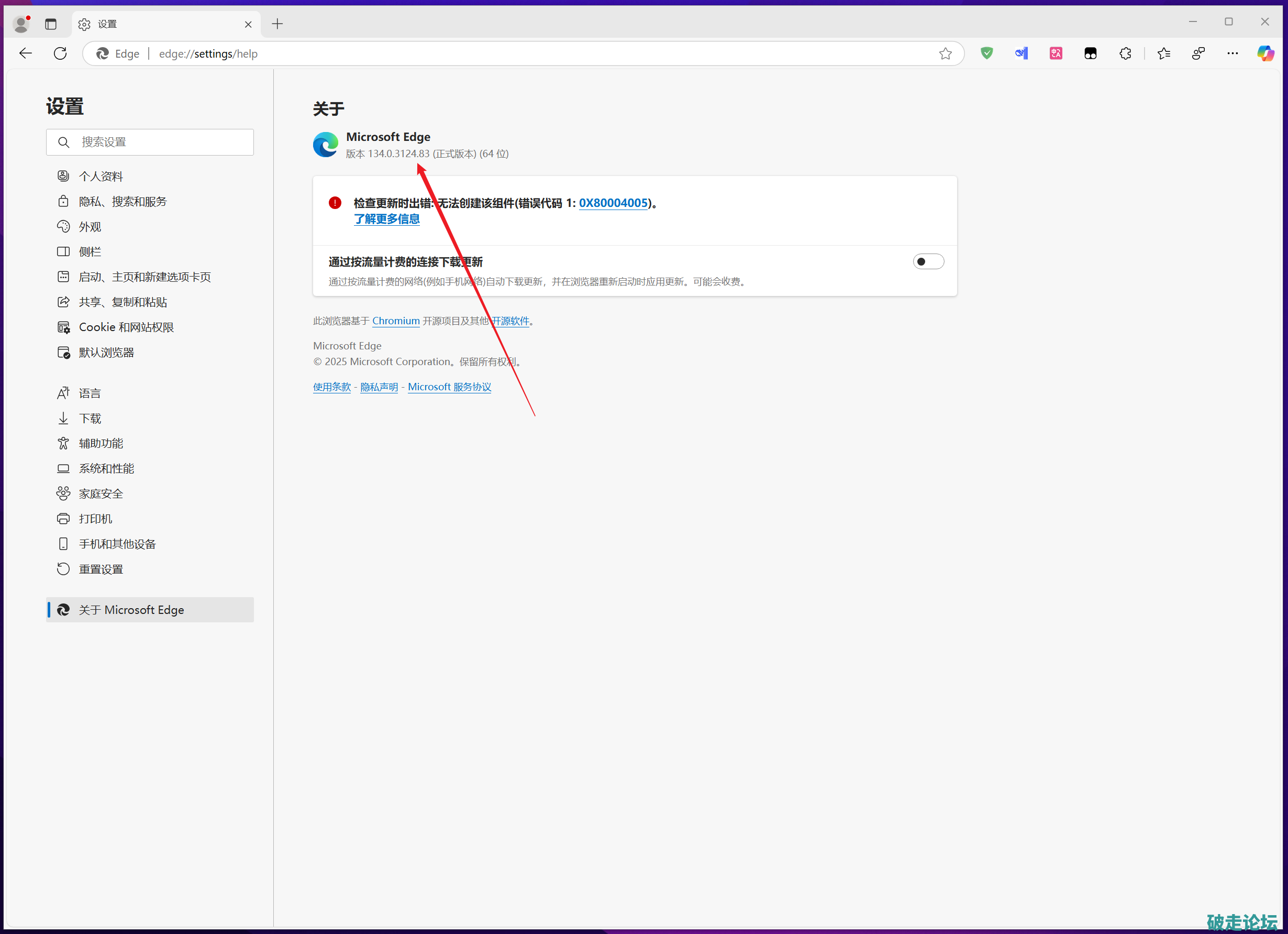
Task: Toggle metered connection update download switch
Action: (928, 261)
